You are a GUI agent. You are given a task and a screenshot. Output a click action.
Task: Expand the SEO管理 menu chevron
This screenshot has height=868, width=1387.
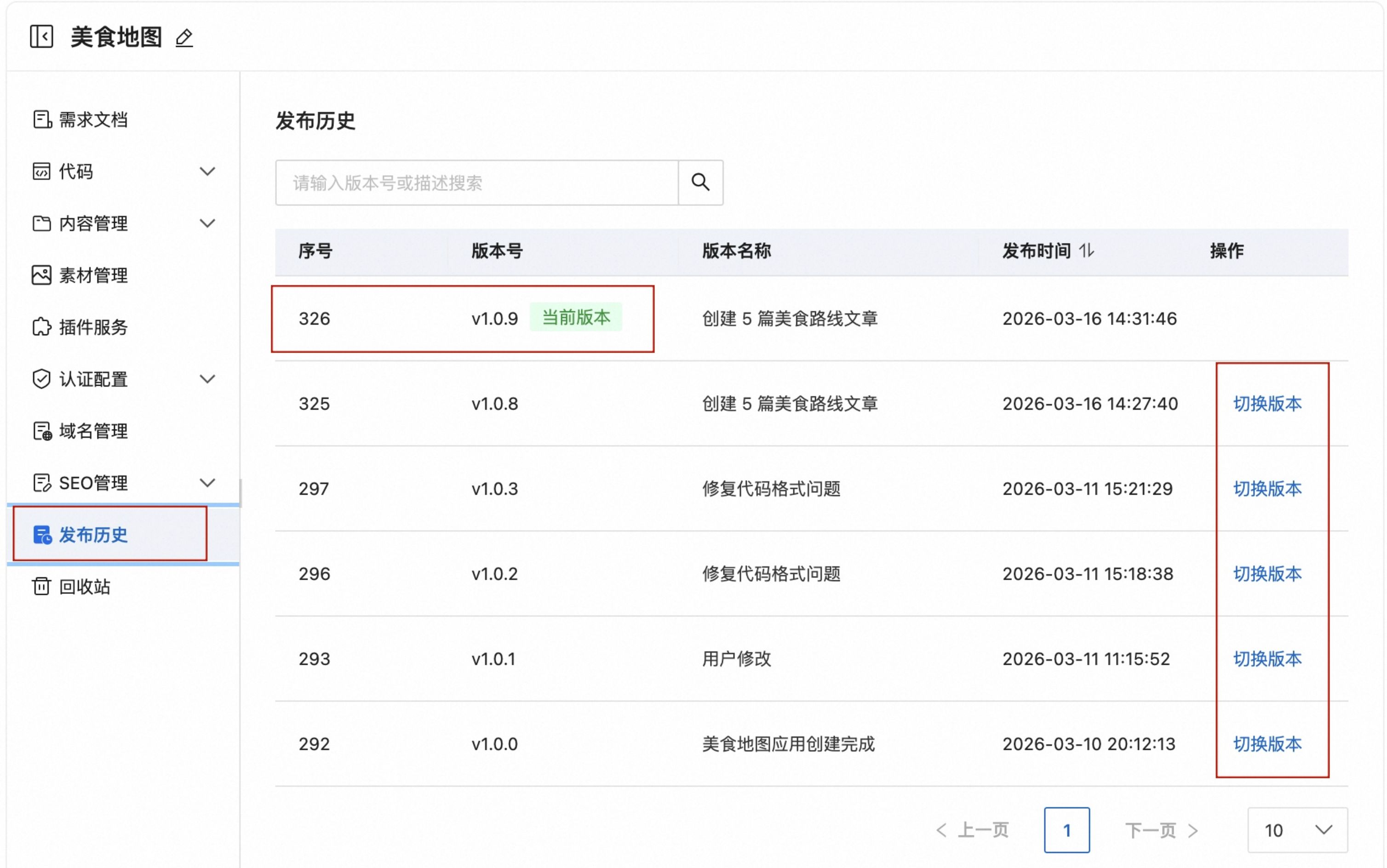[207, 482]
